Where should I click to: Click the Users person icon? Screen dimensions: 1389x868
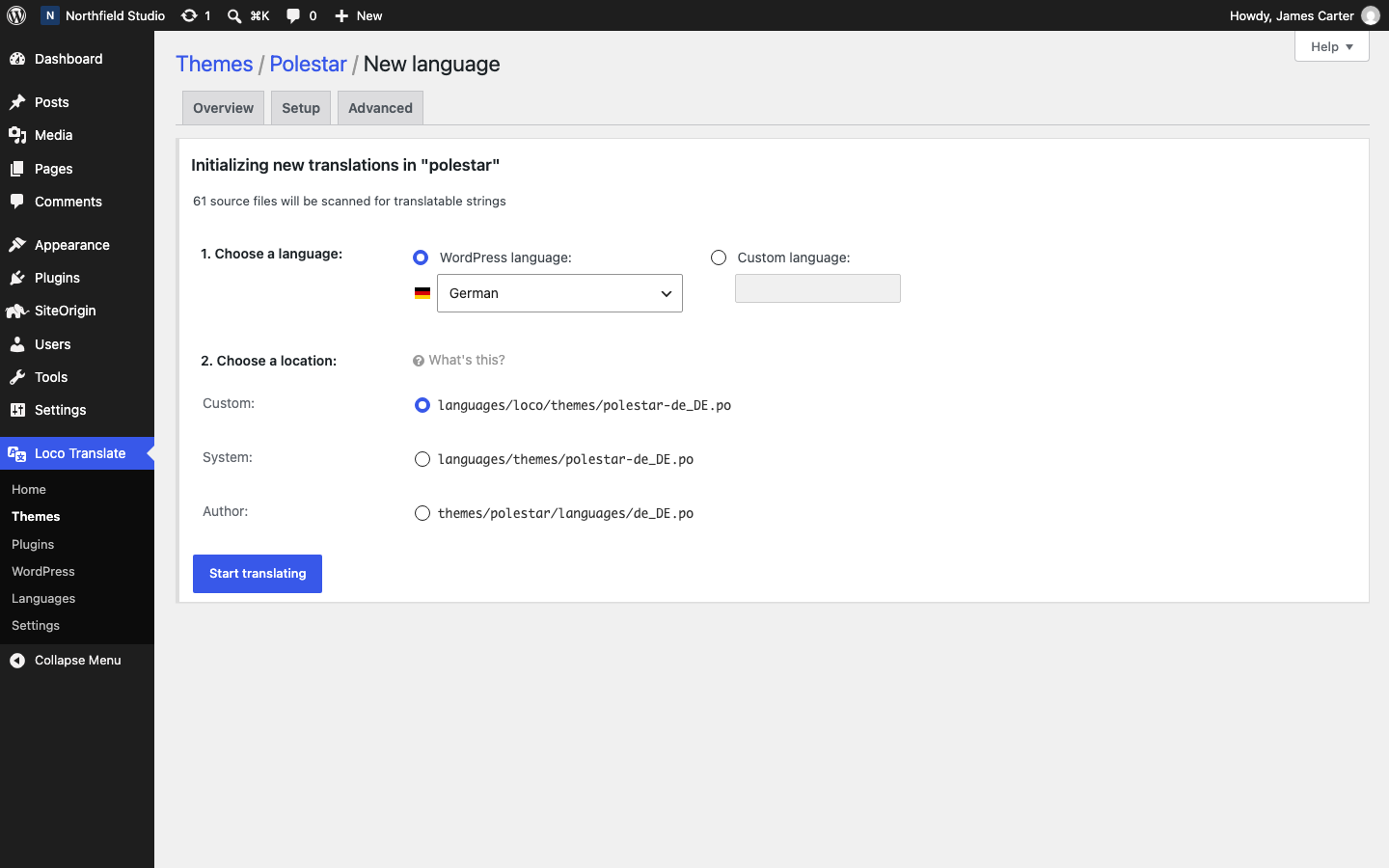pyautogui.click(x=17, y=344)
